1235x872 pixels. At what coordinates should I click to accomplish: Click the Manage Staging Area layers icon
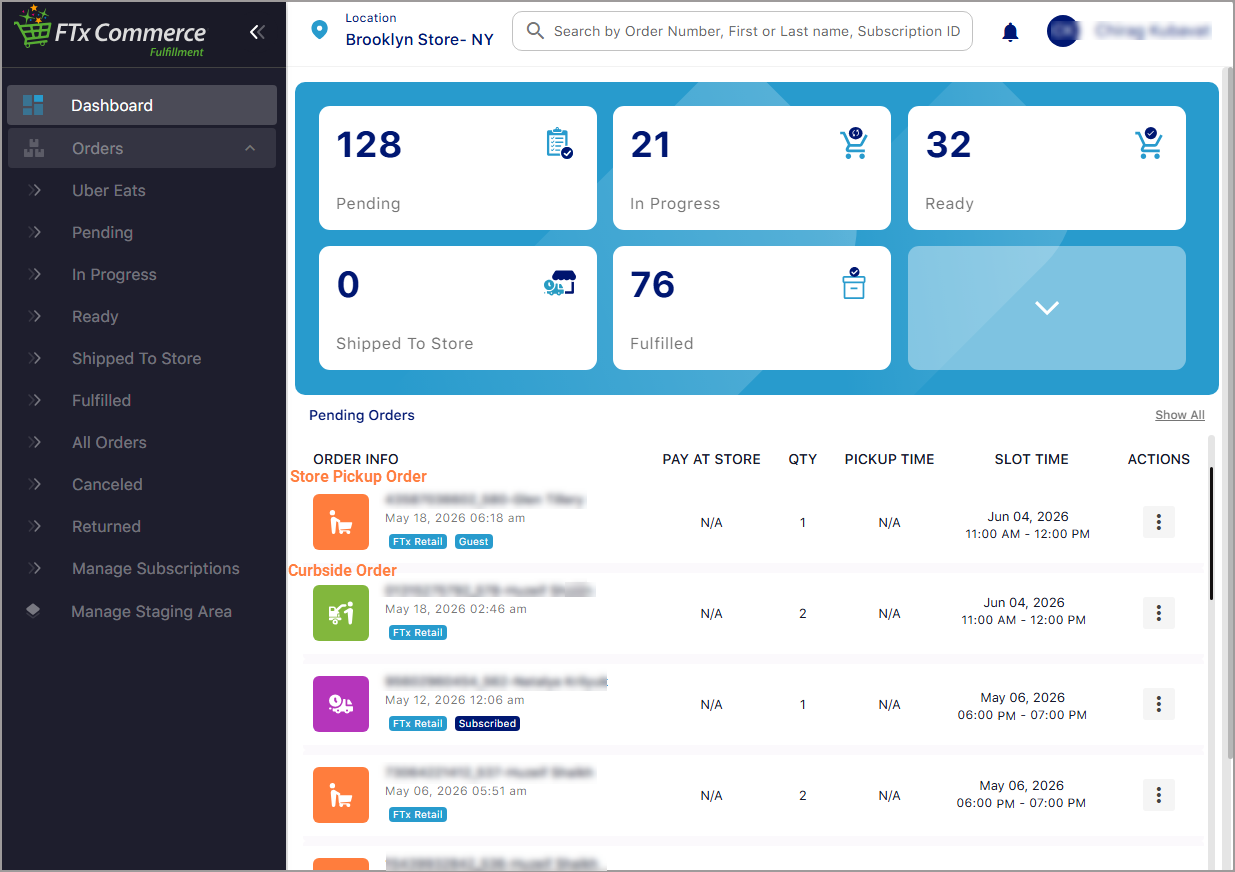(x=33, y=610)
